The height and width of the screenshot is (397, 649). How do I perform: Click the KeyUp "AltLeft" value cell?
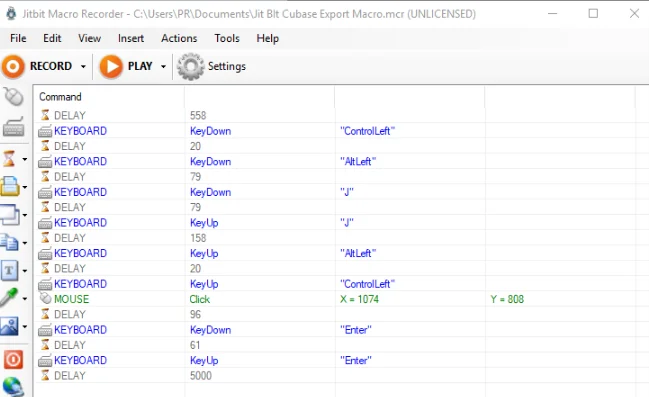358,253
